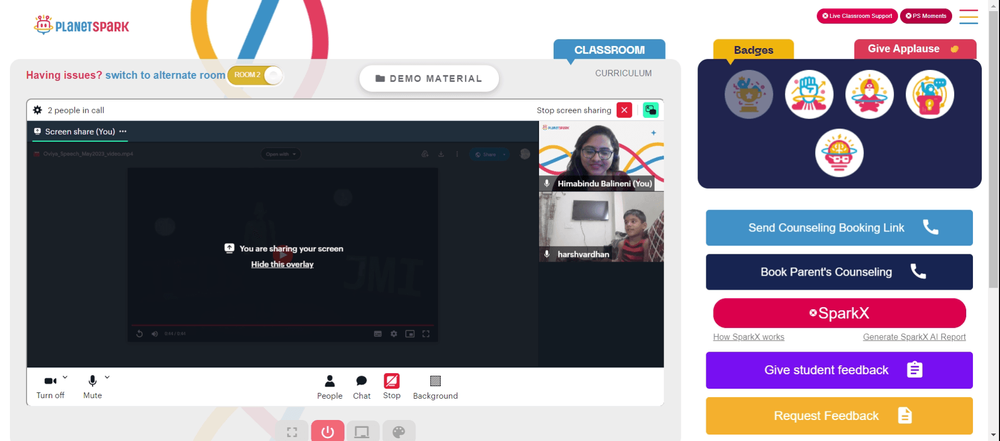Open the People panel
This screenshot has width=1000, height=441.
coord(330,387)
